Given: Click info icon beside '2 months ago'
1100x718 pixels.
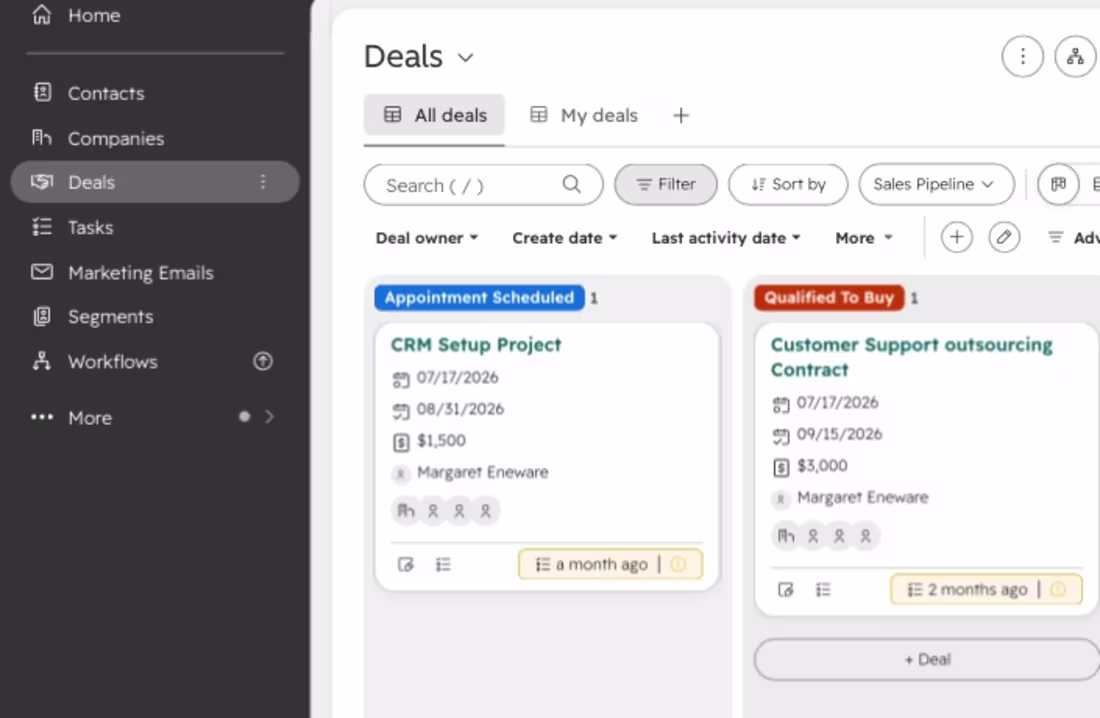Looking at the screenshot, I should coord(1058,590).
